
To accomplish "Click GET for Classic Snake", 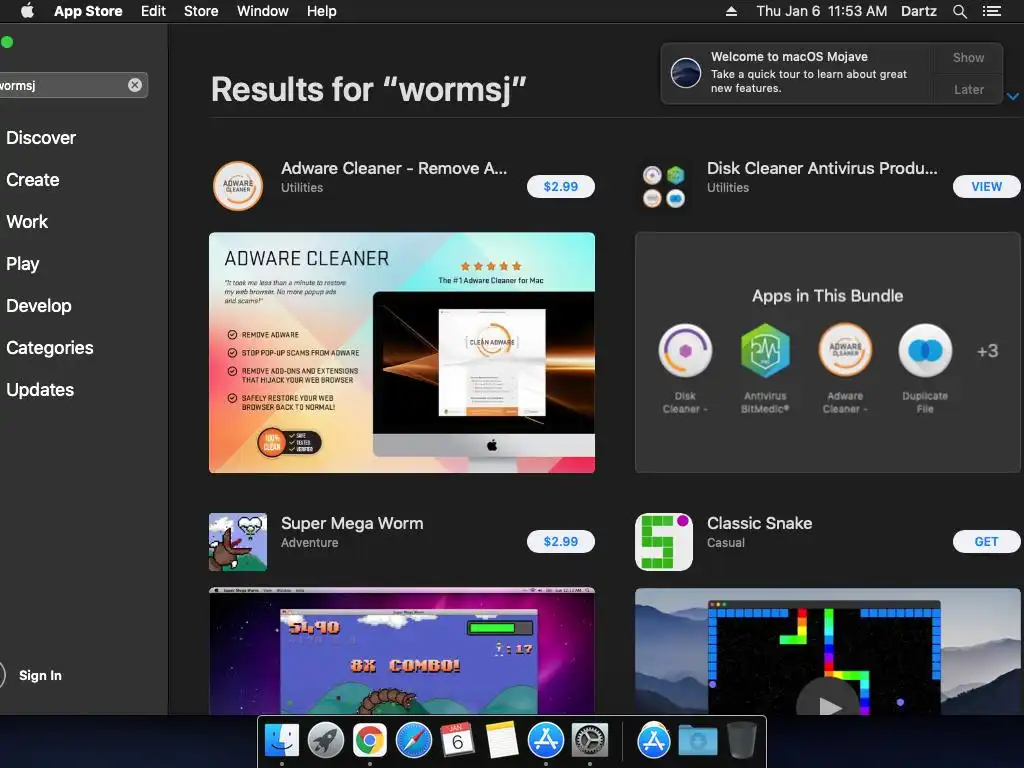I will [x=986, y=541].
